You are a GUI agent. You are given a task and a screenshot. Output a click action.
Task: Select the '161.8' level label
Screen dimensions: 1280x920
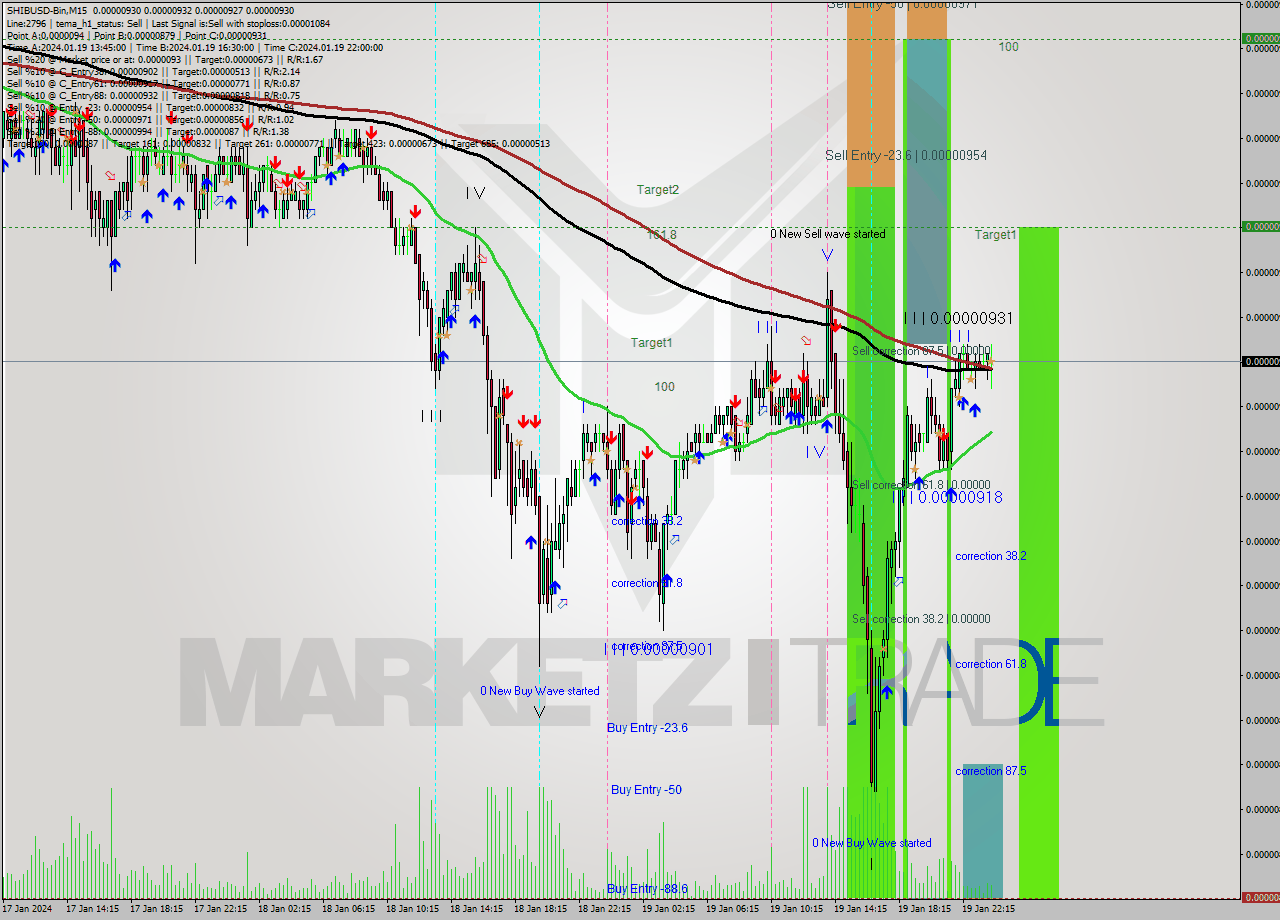(x=661, y=234)
